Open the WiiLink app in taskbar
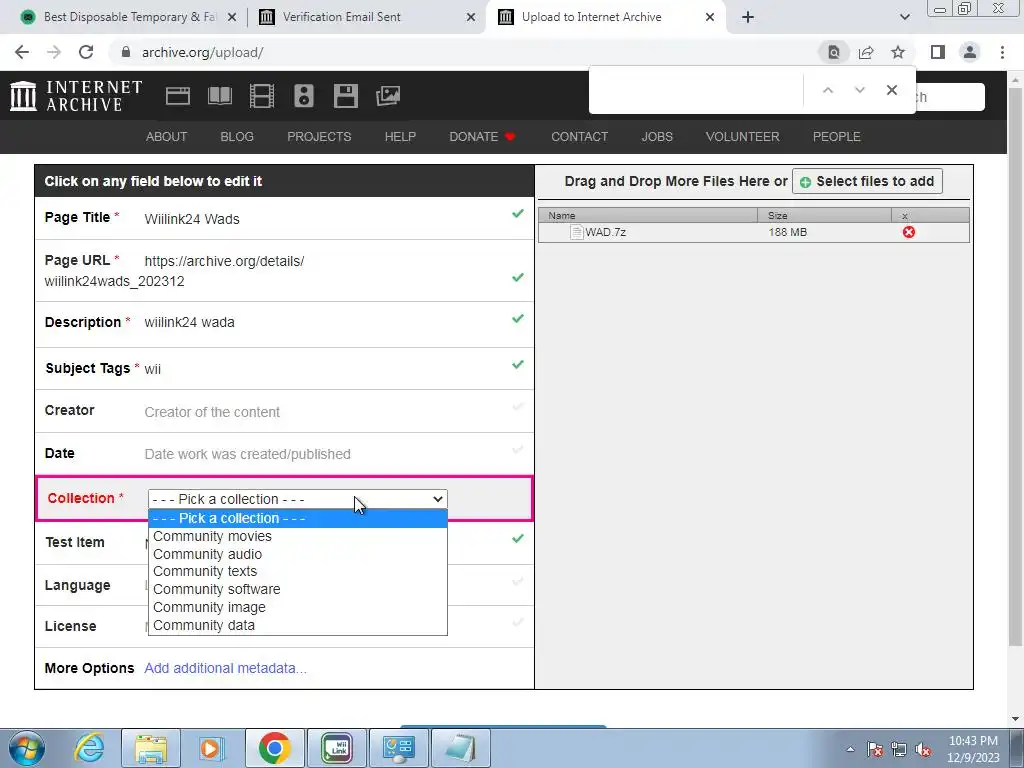The width and height of the screenshot is (1024, 768). tap(337, 748)
